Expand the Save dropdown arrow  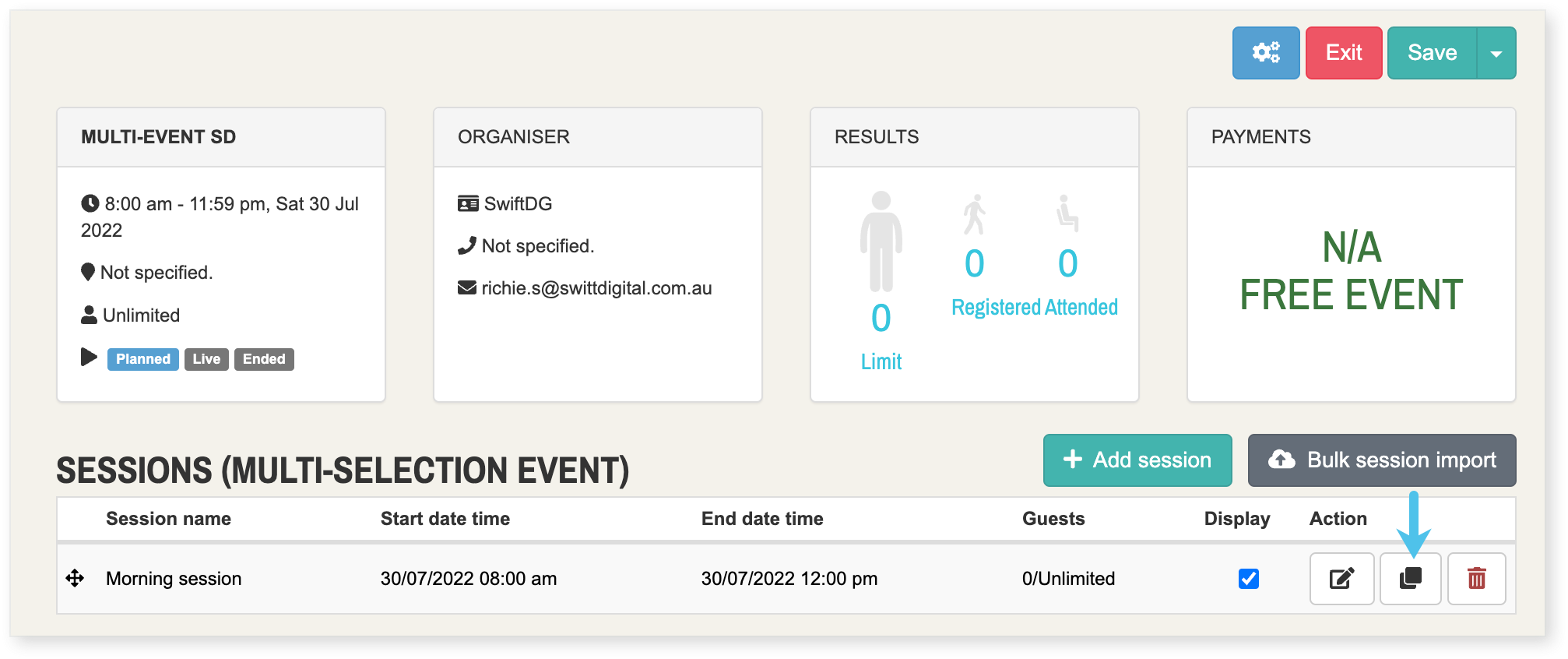(x=1496, y=53)
